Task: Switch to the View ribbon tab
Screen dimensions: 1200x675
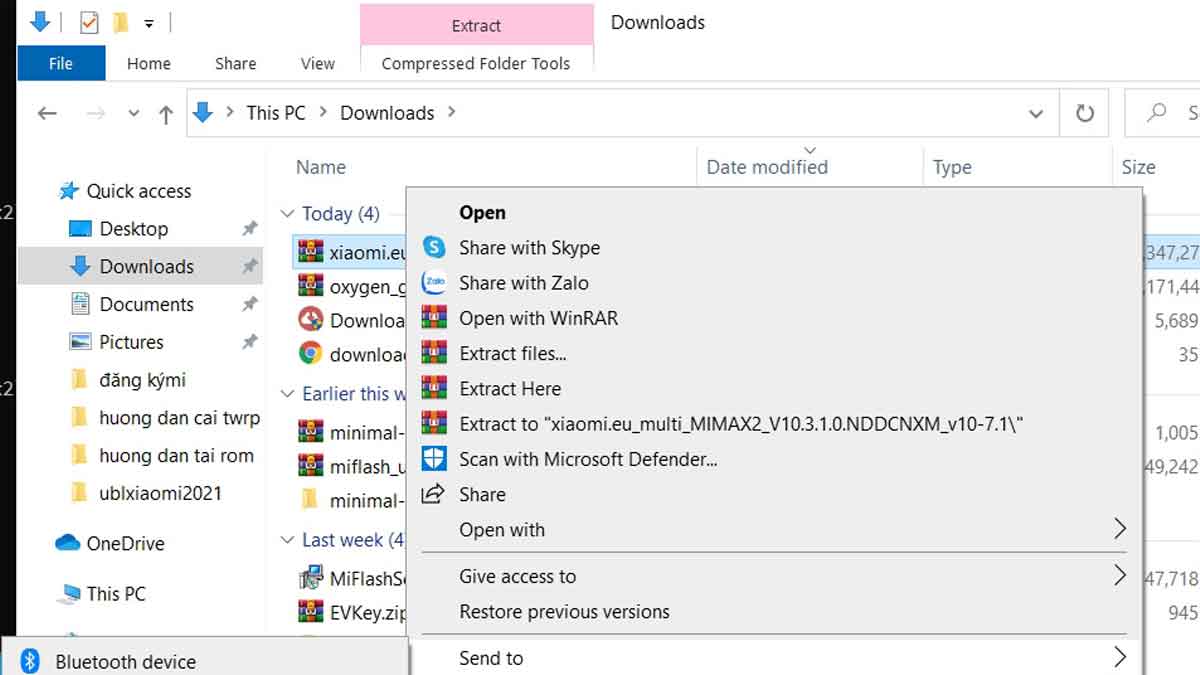Action: 317,63
